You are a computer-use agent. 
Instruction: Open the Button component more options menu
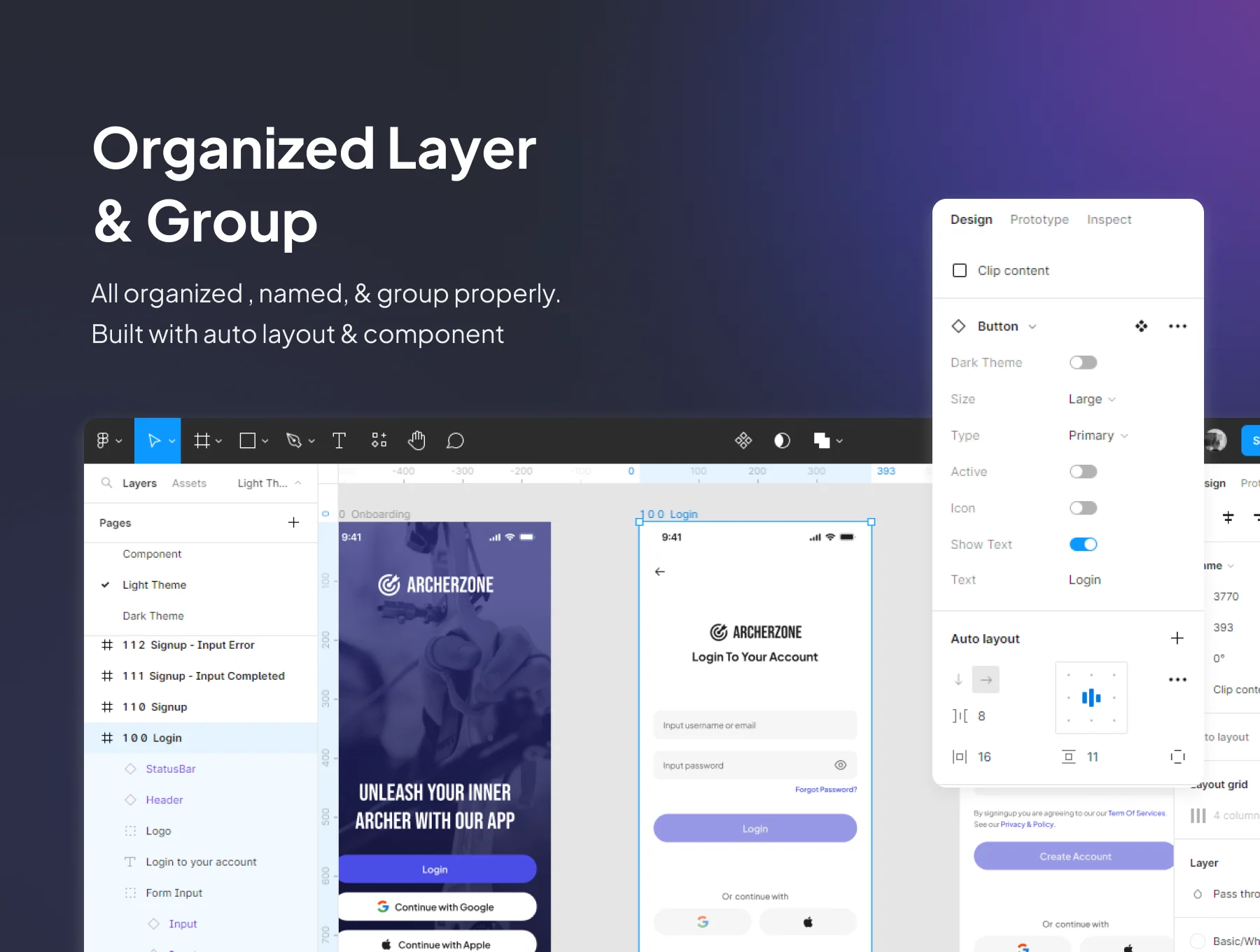[x=1177, y=326]
